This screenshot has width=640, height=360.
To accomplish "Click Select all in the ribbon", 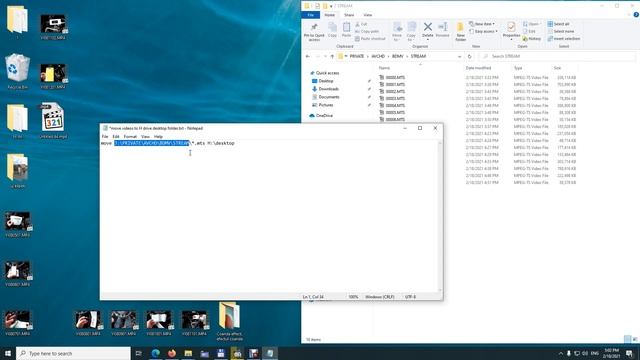I will tap(558, 24).
